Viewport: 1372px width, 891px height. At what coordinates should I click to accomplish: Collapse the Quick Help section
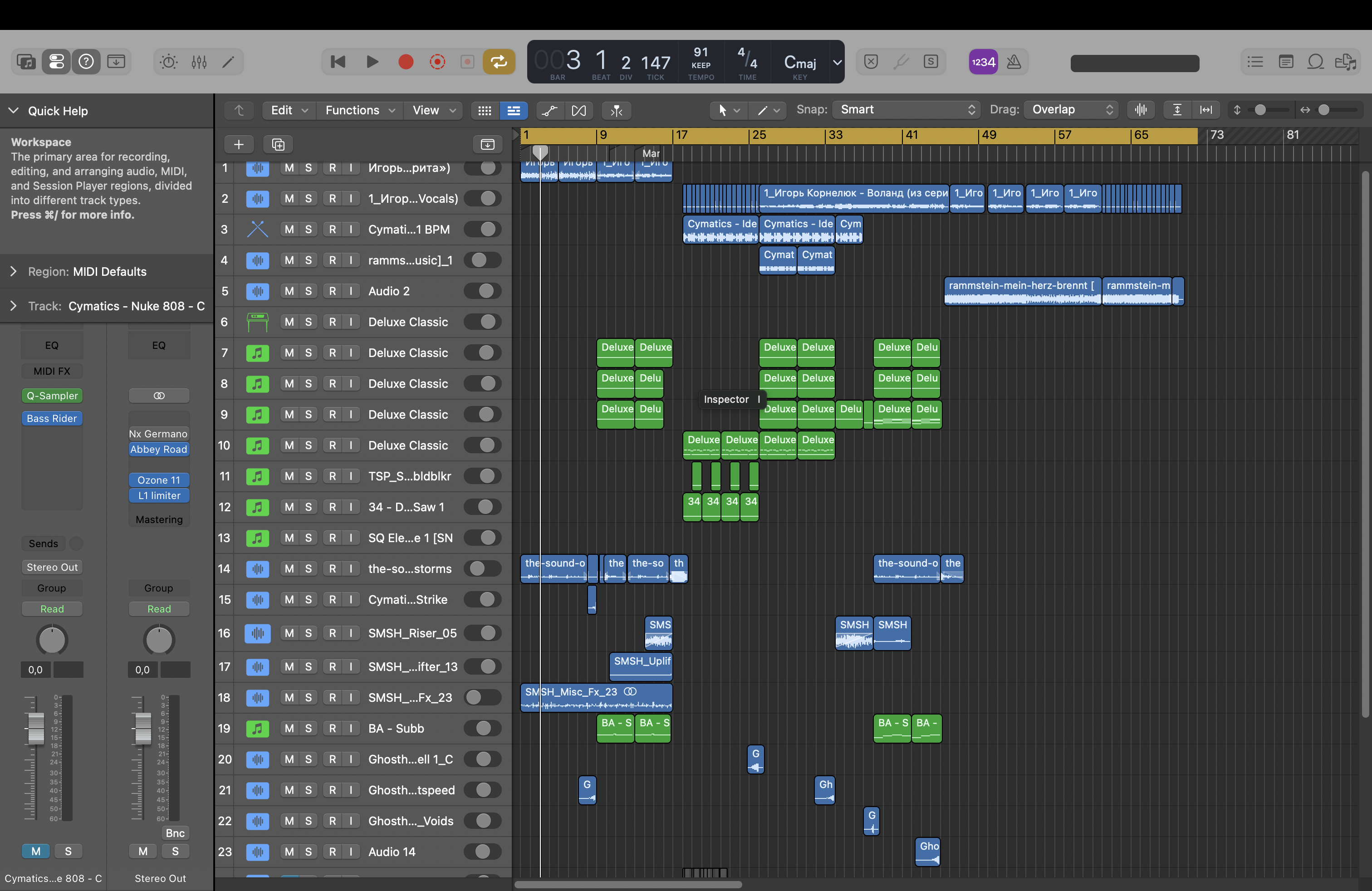[13, 111]
